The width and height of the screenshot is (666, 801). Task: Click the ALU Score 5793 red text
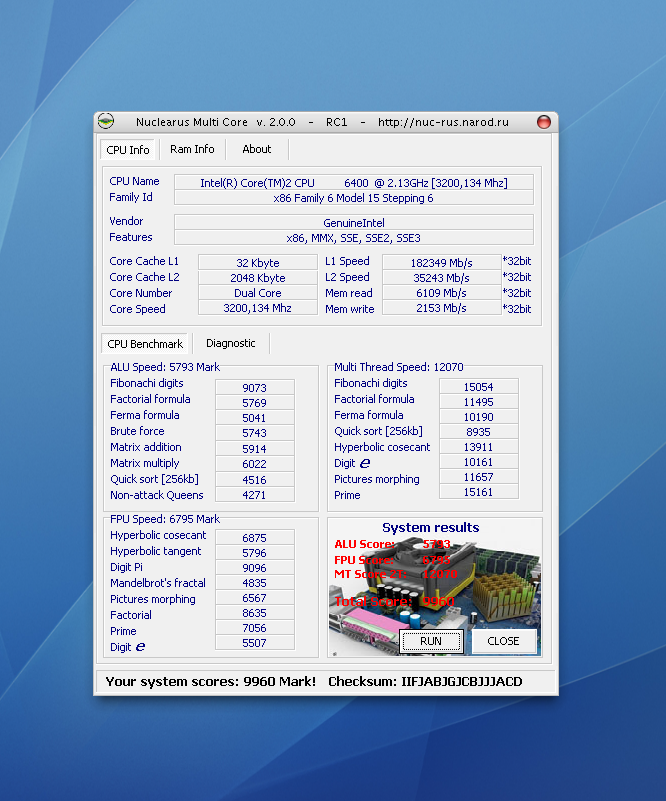click(x=393, y=544)
